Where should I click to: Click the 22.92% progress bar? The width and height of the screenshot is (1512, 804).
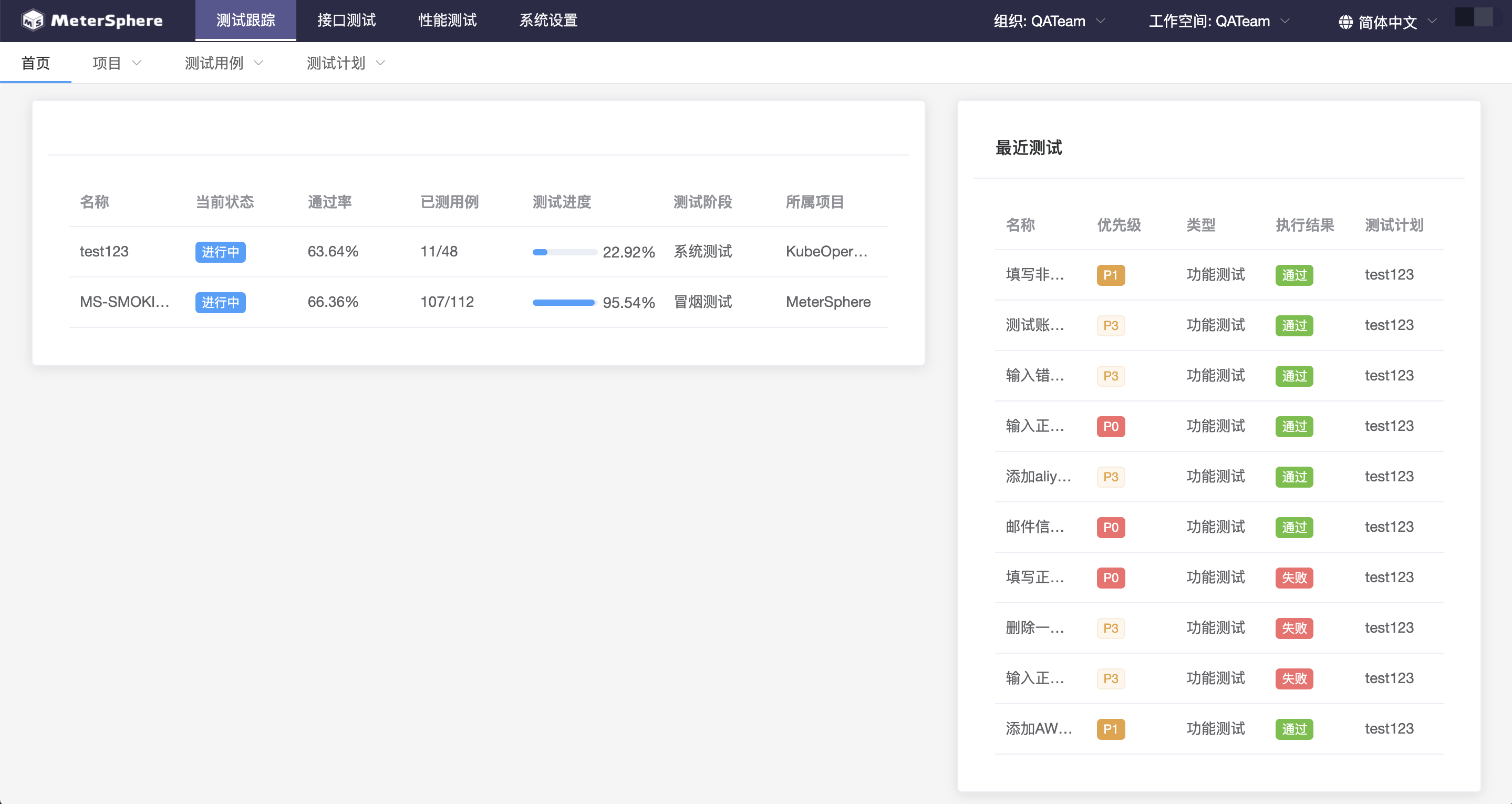point(565,253)
